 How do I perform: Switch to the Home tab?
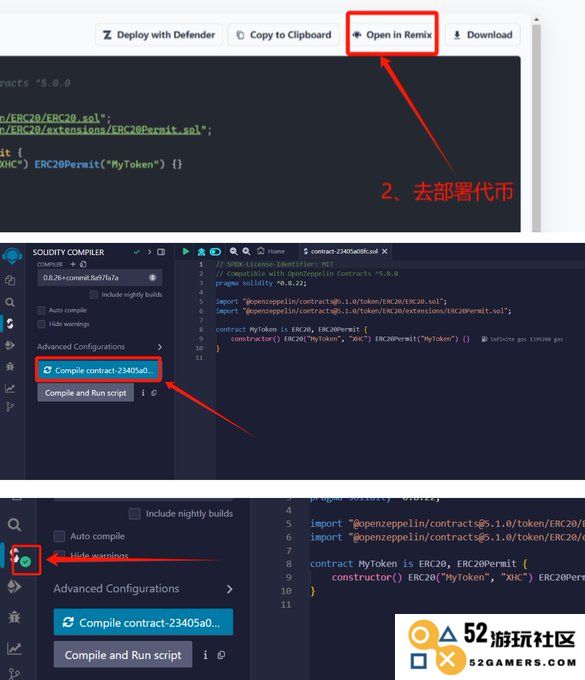[271, 251]
